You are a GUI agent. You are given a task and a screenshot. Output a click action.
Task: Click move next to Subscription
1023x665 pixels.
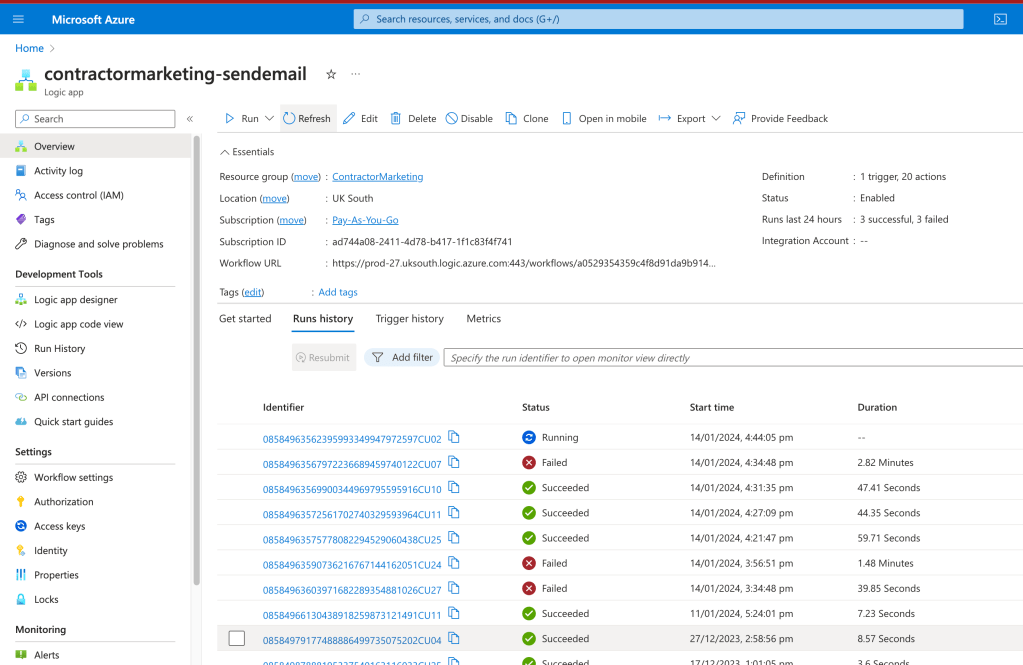[292, 221]
